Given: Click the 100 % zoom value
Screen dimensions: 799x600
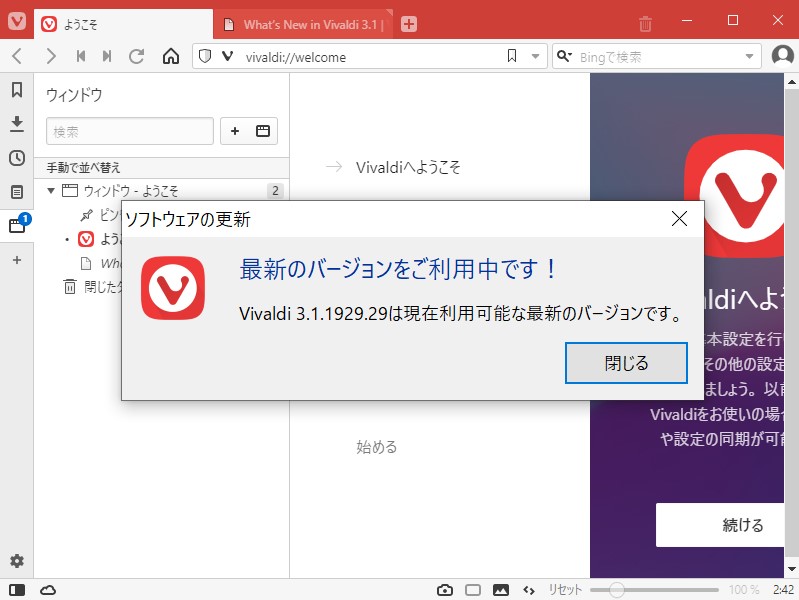Looking at the screenshot, I should [x=744, y=590].
